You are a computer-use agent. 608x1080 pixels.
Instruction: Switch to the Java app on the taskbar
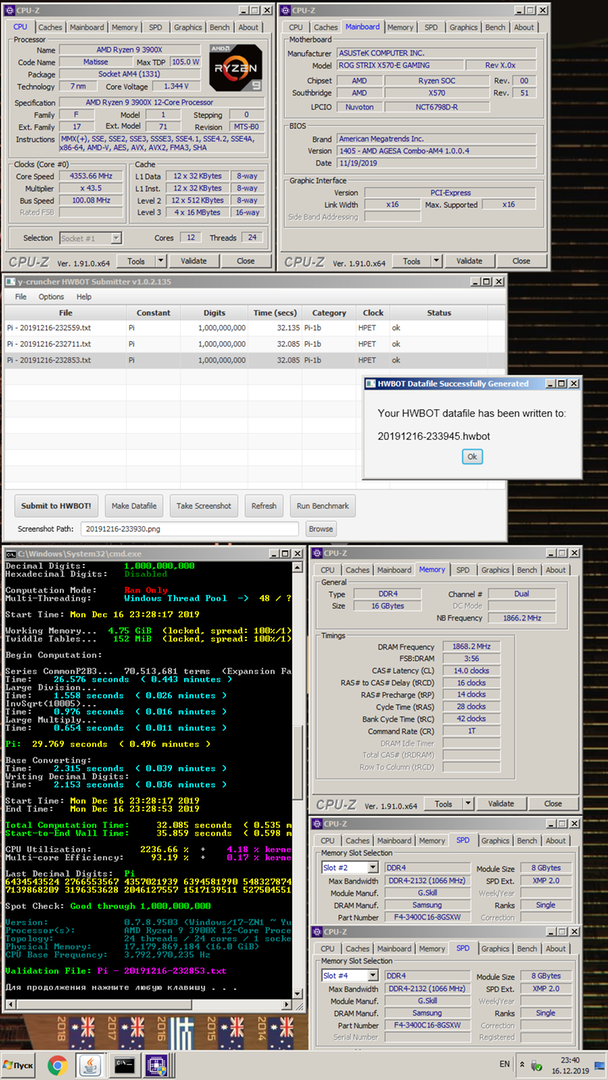coord(90,1065)
